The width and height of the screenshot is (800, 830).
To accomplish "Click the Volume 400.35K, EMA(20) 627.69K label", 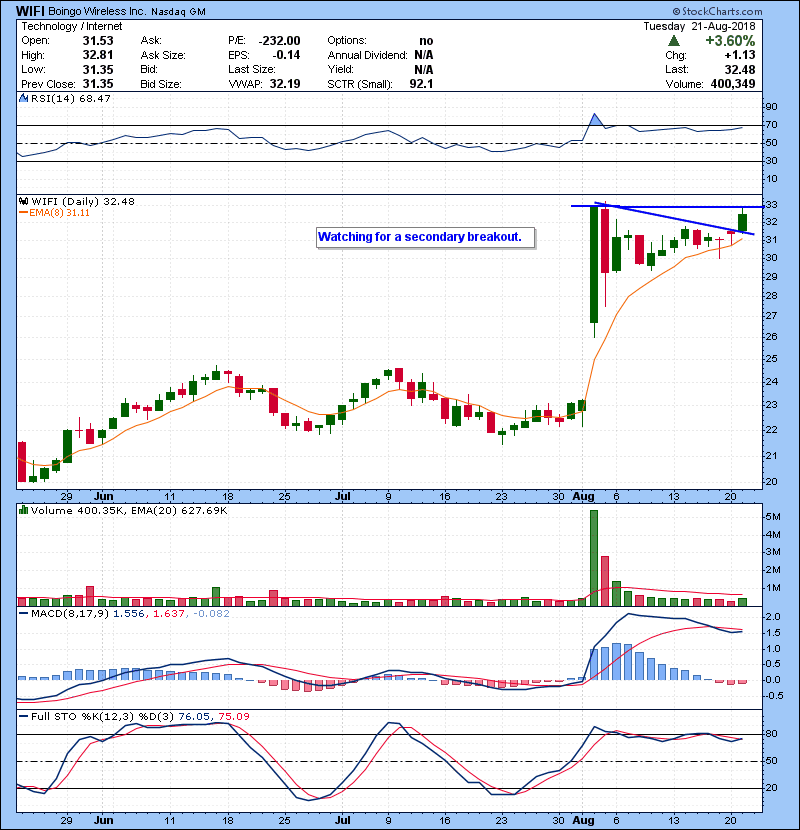I will click(129, 510).
